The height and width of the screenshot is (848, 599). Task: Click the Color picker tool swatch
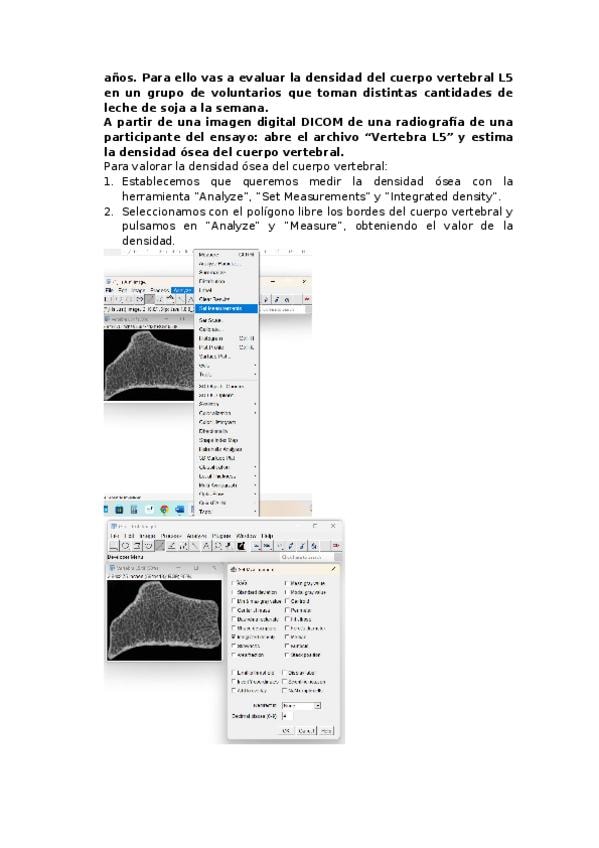pos(241,546)
